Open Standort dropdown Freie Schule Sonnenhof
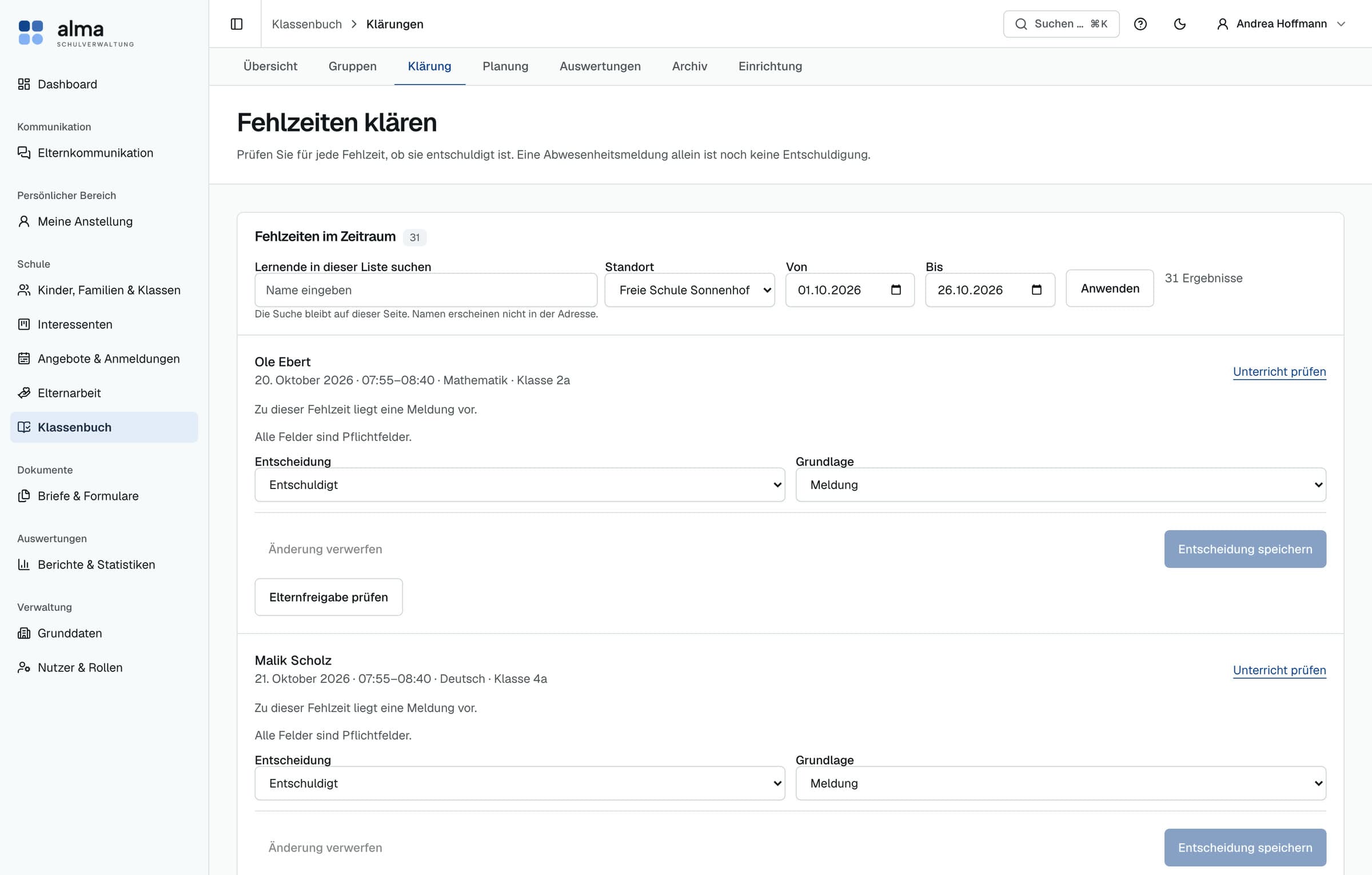This screenshot has width=1372, height=875. point(689,290)
